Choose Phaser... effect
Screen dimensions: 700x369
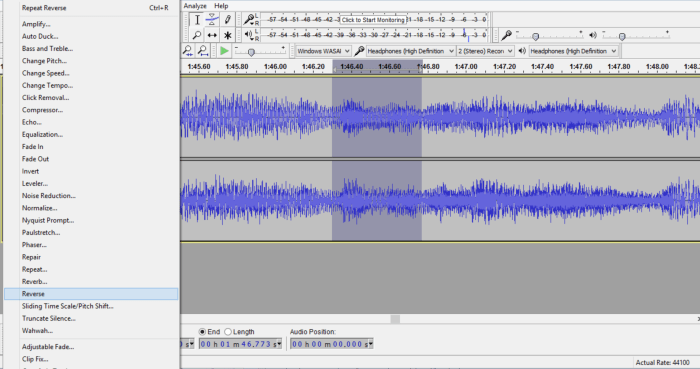click(x=91, y=245)
